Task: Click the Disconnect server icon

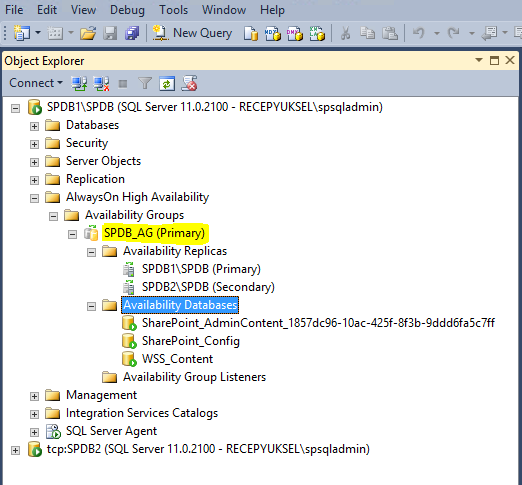Action: (101, 83)
